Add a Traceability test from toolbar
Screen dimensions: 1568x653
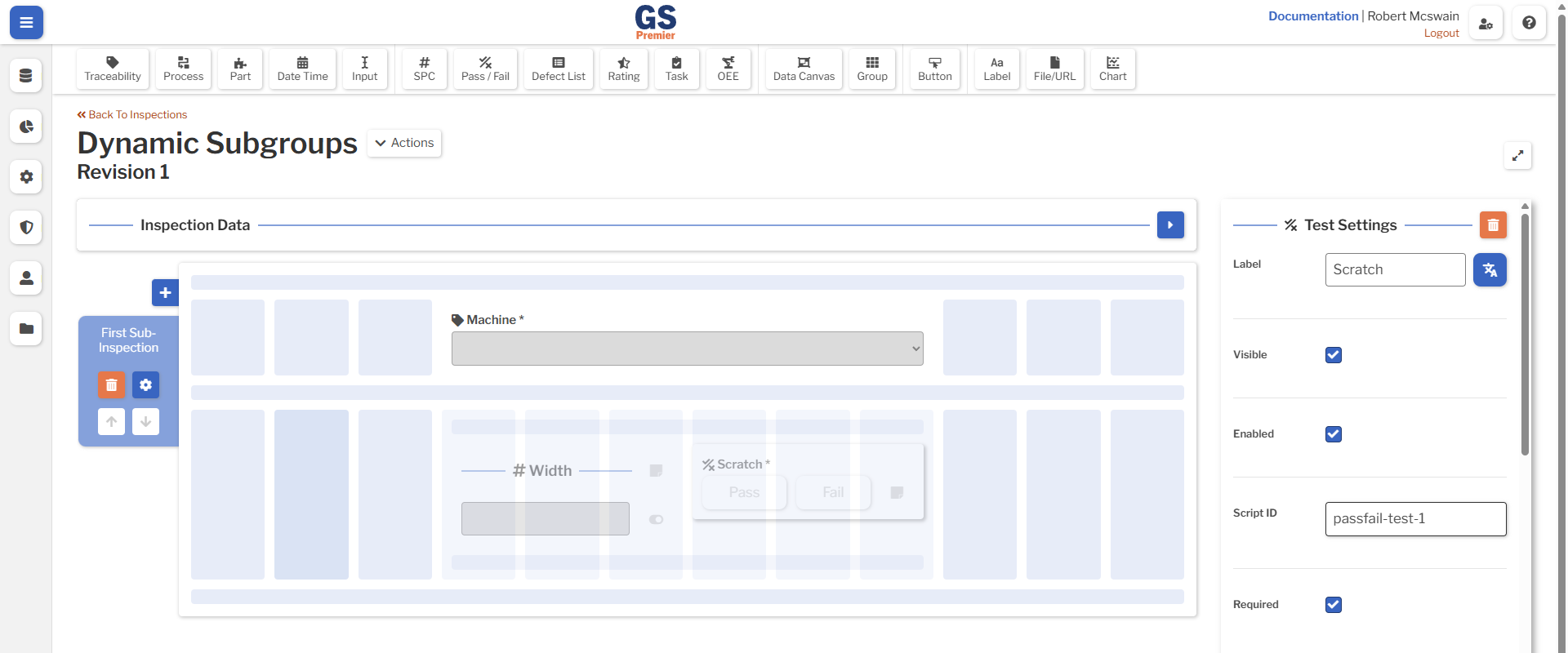pyautogui.click(x=113, y=69)
